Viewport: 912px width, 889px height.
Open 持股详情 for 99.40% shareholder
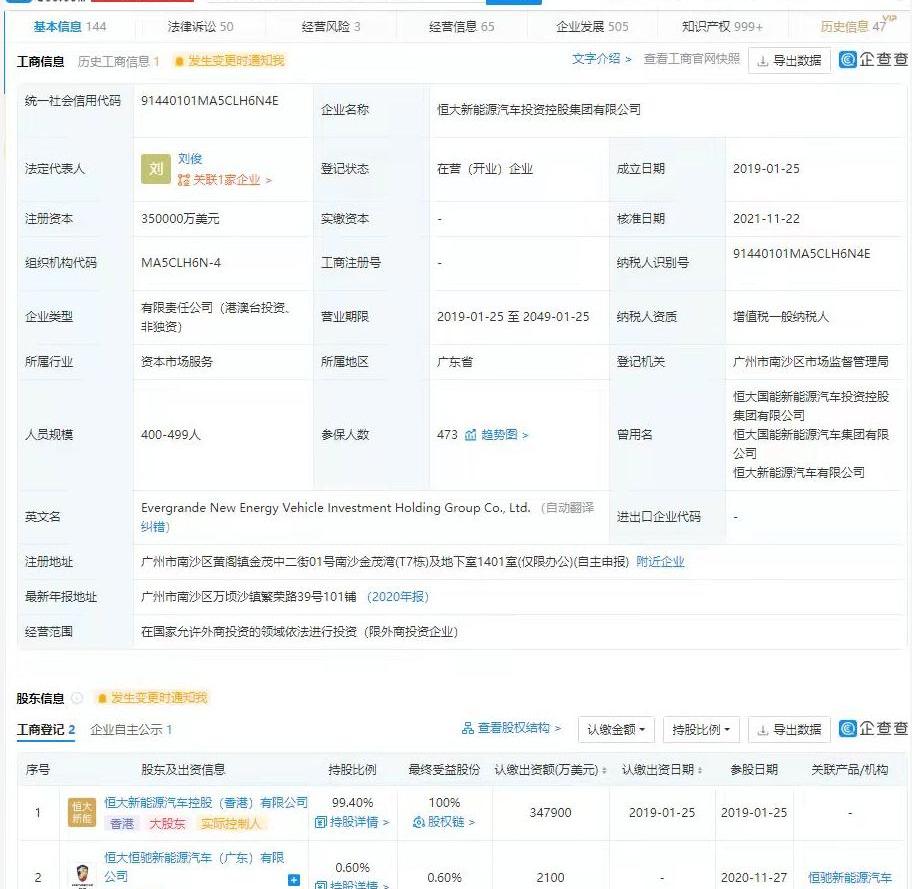click(352, 822)
